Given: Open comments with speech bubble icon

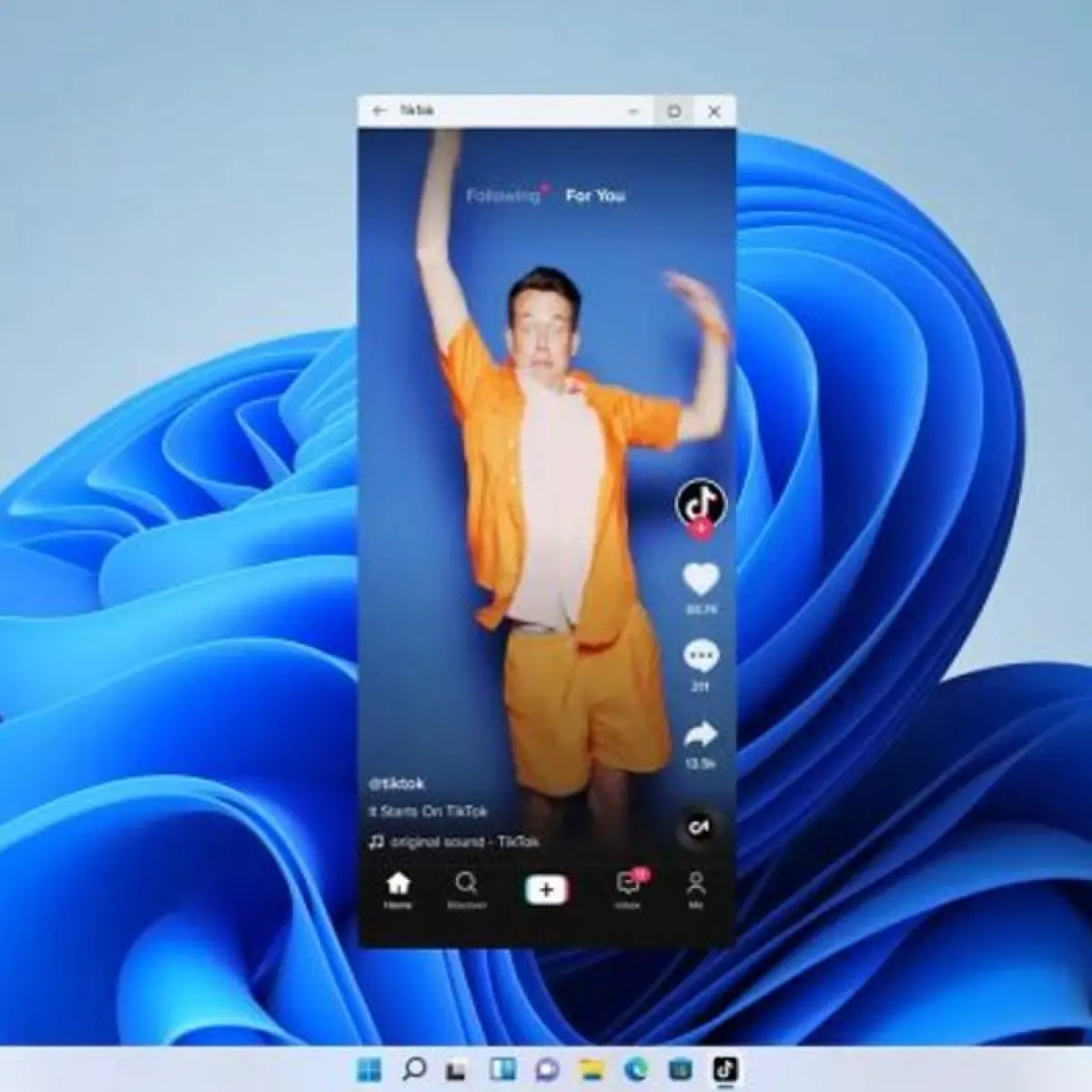Looking at the screenshot, I should coord(701,656).
